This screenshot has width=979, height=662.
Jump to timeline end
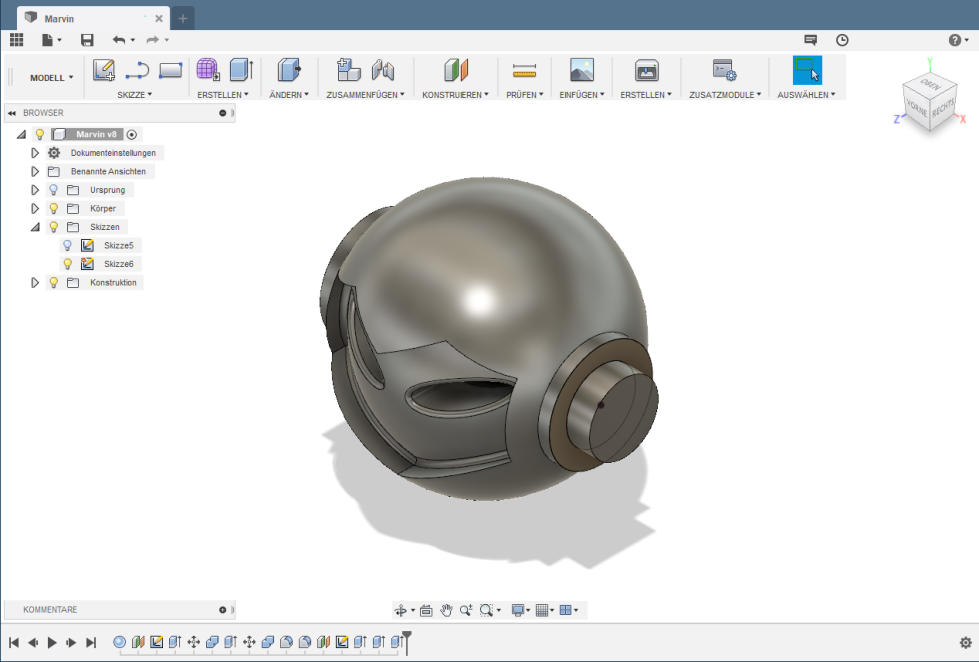pyautogui.click(x=91, y=642)
